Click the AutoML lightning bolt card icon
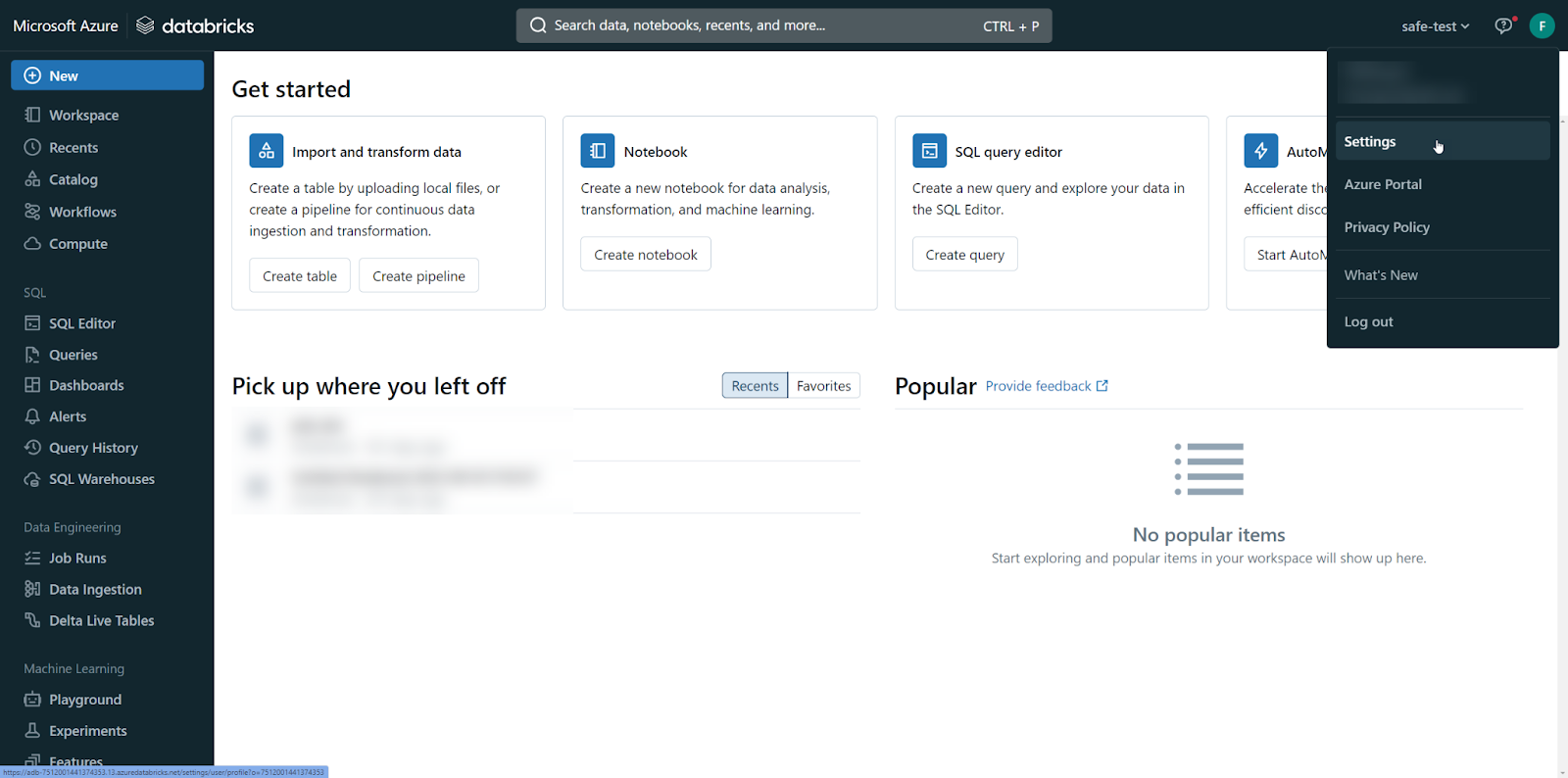The image size is (1568, 778). [1261, 151]
